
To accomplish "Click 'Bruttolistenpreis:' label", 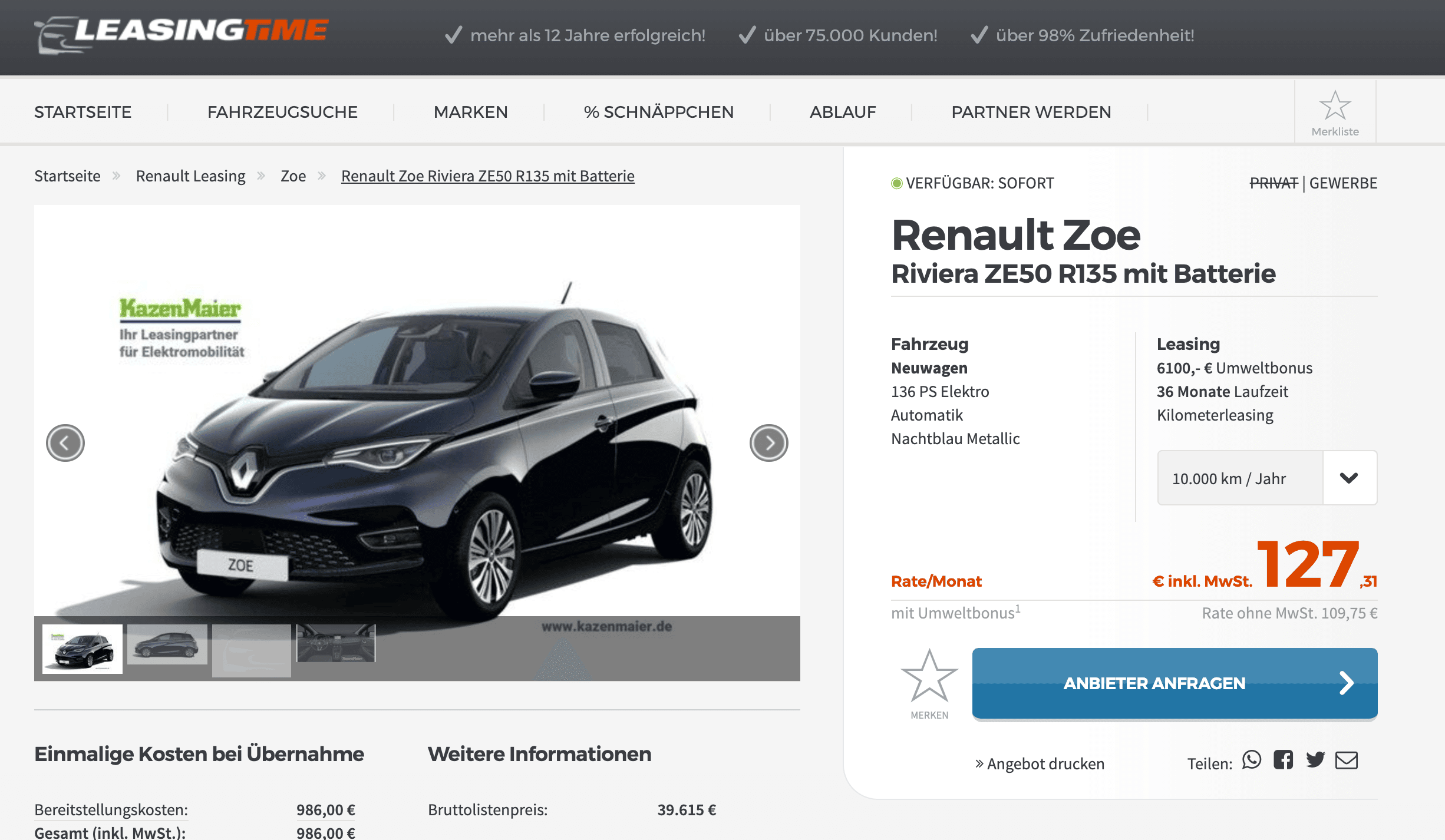I will pyautogui.click(x=487, y=810).
